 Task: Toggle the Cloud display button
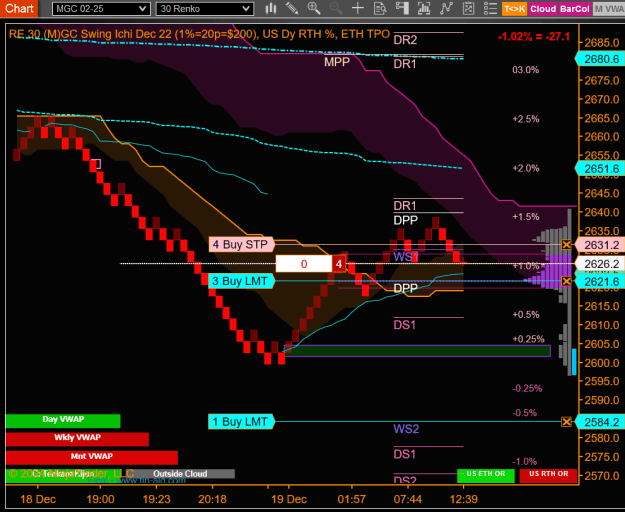(x=543, y=9)
